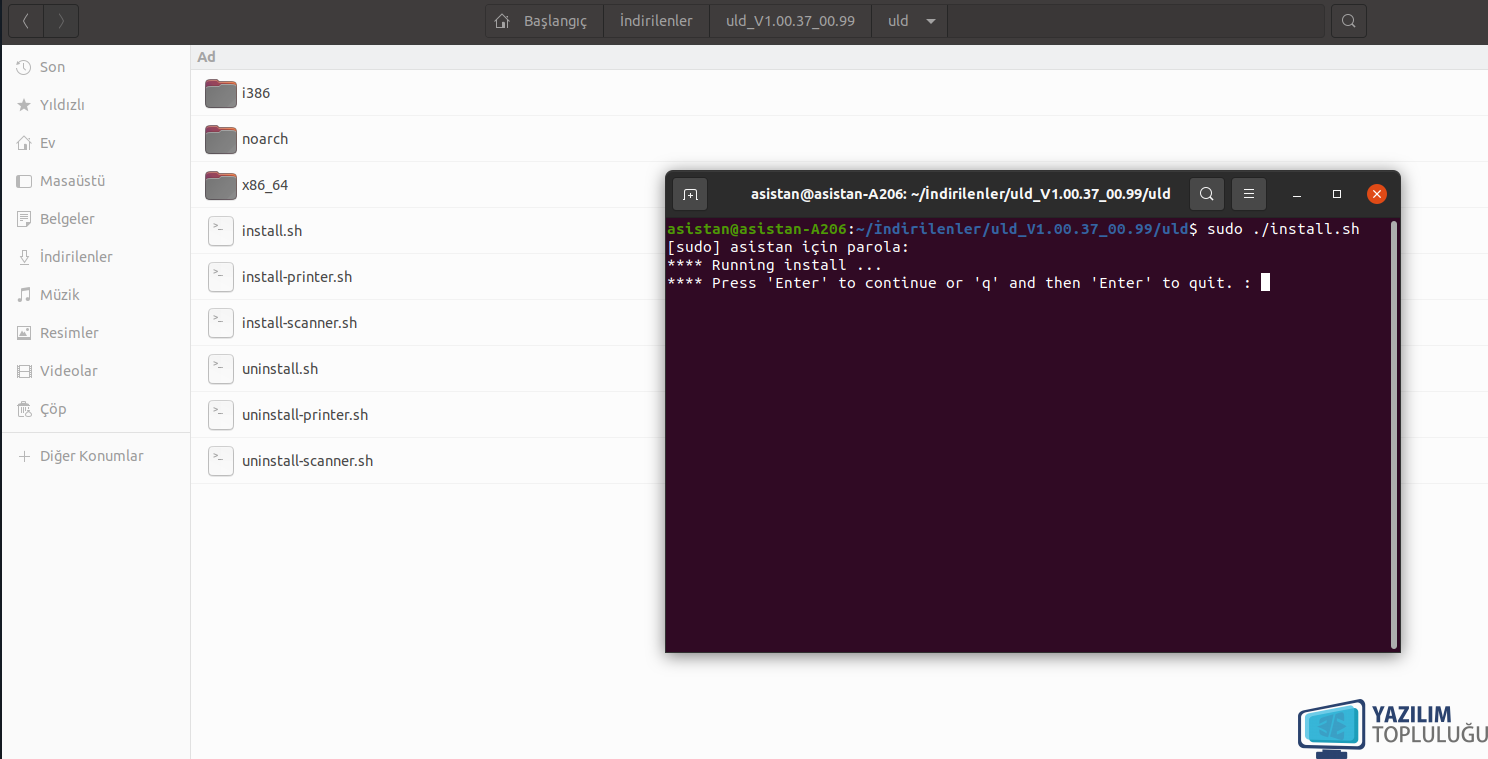The image size is (1488, 759).
Task: Open the noarch folder icon
Action: click(221, 139)
